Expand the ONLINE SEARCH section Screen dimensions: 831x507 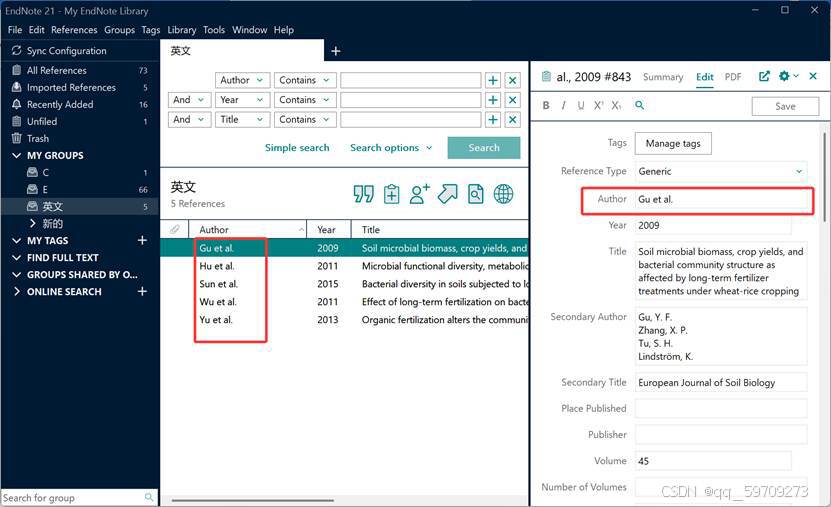pos(16,291)
